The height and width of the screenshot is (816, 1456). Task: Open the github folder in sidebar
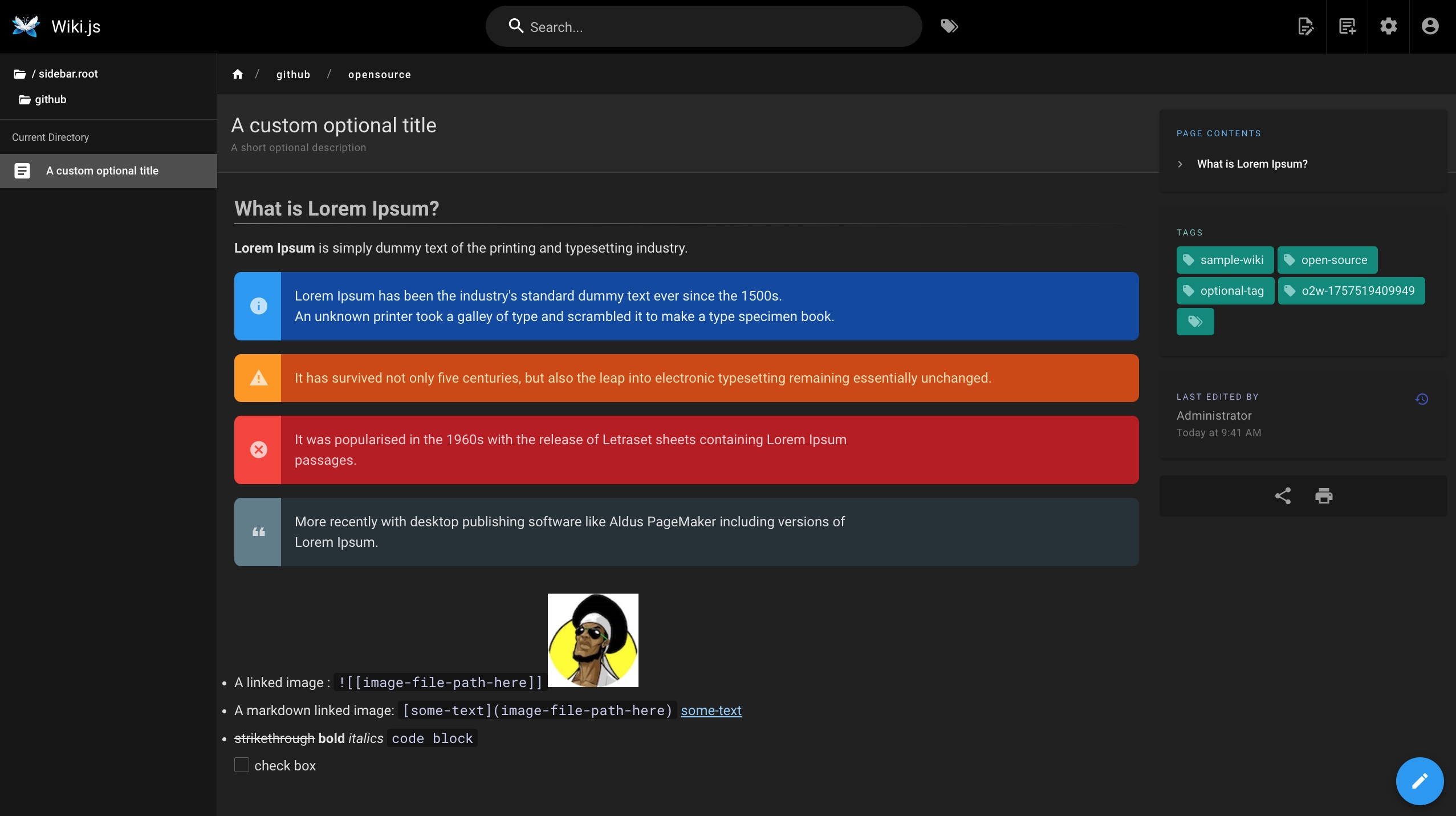[50, 100]
